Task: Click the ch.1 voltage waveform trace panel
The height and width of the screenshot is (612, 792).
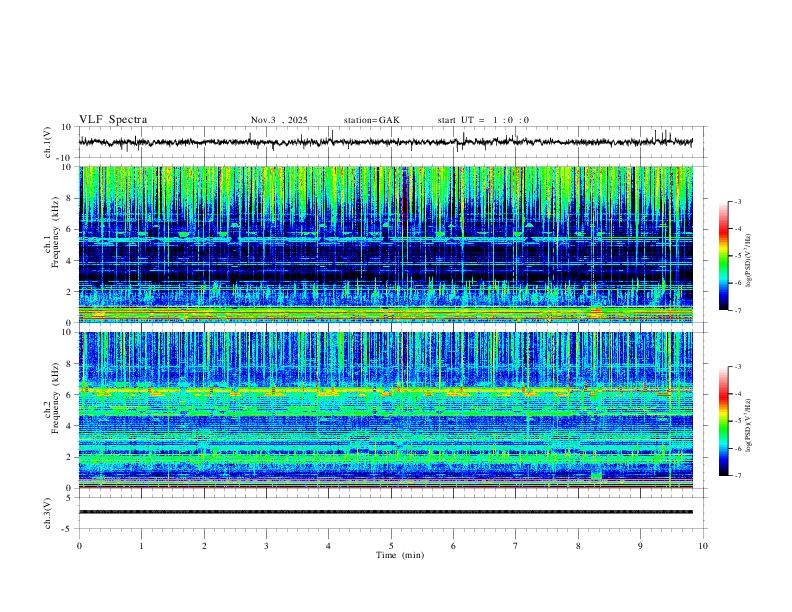Action: [392, 142]
